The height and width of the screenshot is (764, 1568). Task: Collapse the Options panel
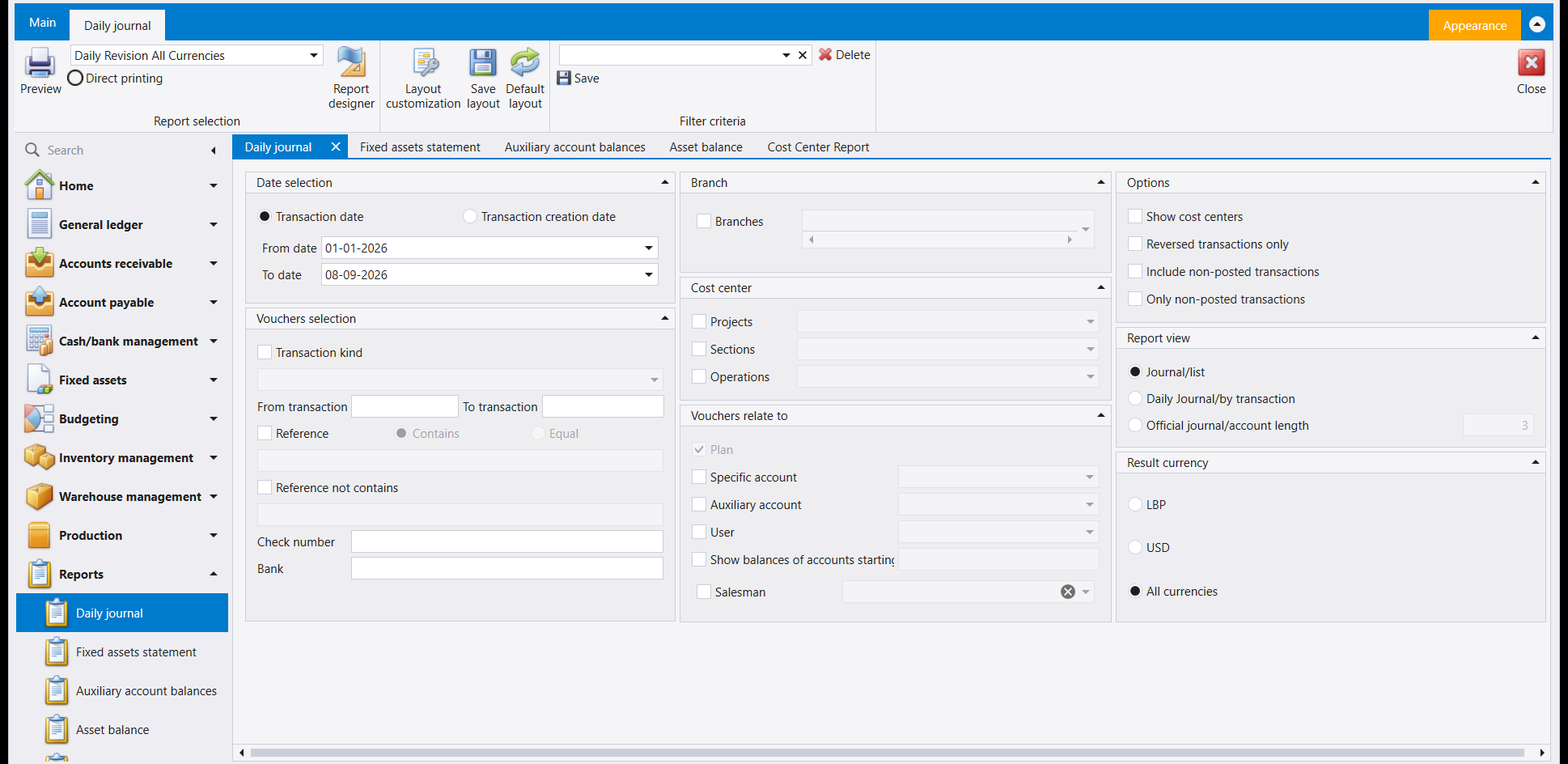tap(1535, 182)
